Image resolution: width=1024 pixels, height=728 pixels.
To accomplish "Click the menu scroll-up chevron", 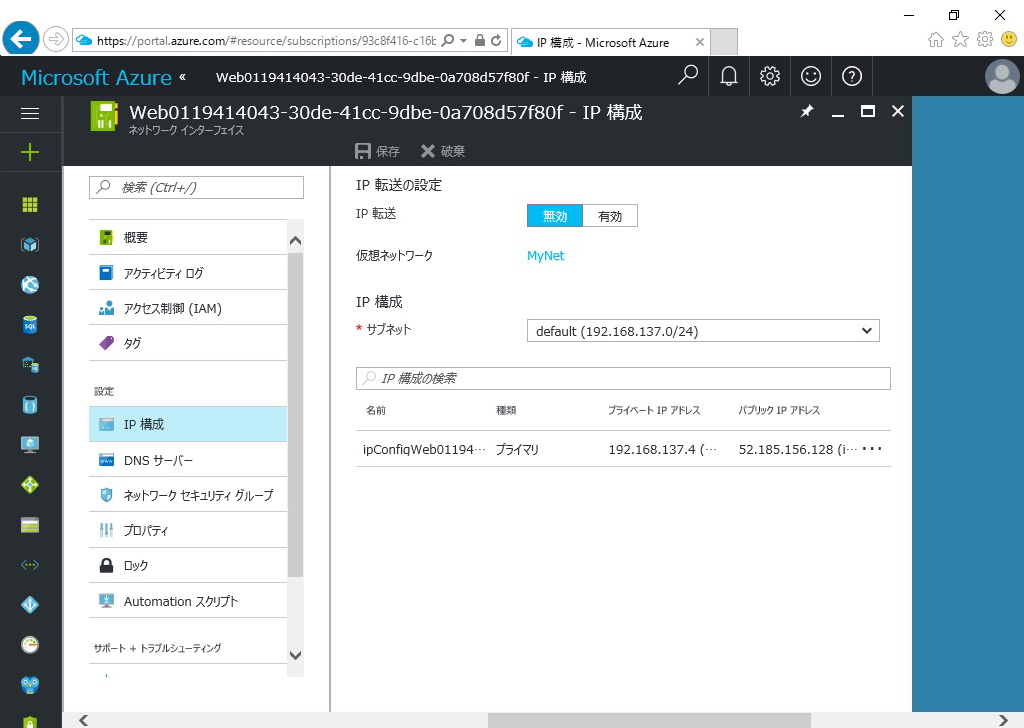I will 295,241.
